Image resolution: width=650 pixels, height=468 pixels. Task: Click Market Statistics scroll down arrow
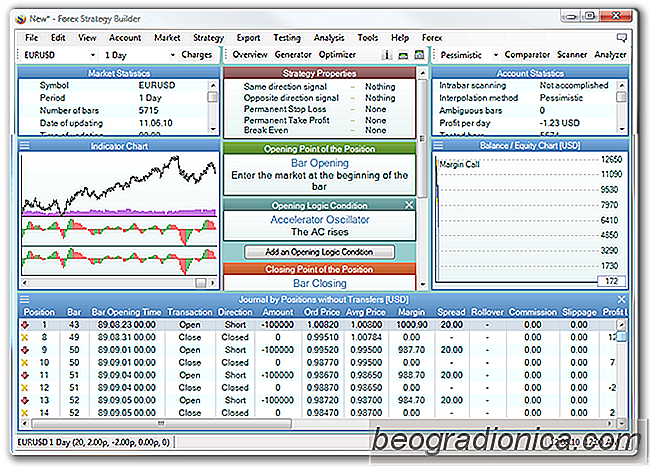point(213,129)
